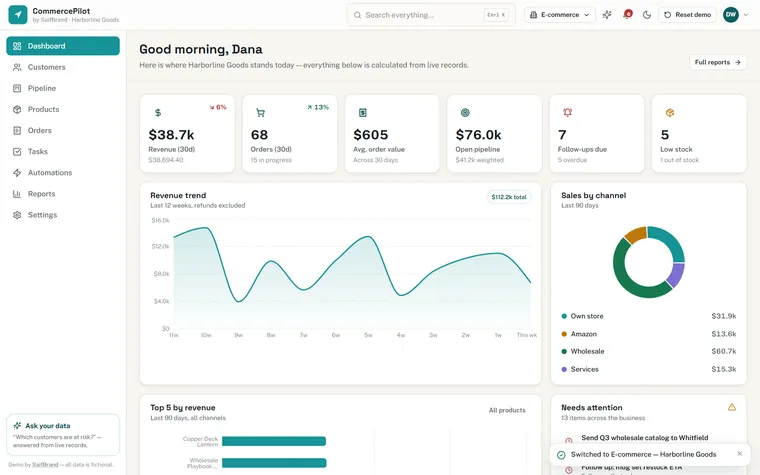Screen dimensions: 760x475
Task: Click the 13% orders increase indicator
Action: 318,107
